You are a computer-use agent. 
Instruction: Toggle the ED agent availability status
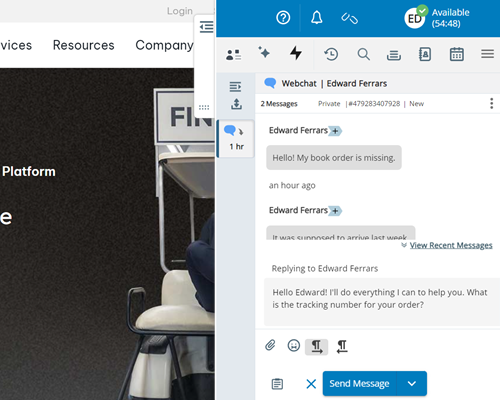coord(437,18)
